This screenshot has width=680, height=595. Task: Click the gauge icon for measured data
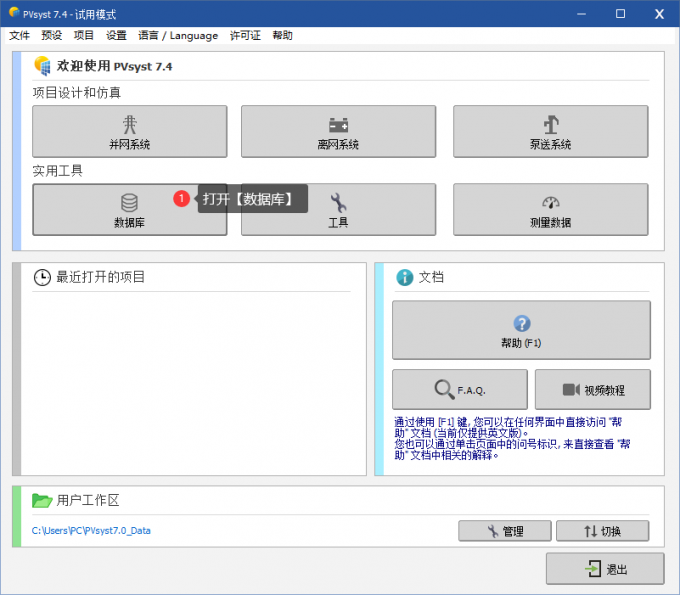click(551, 203)
